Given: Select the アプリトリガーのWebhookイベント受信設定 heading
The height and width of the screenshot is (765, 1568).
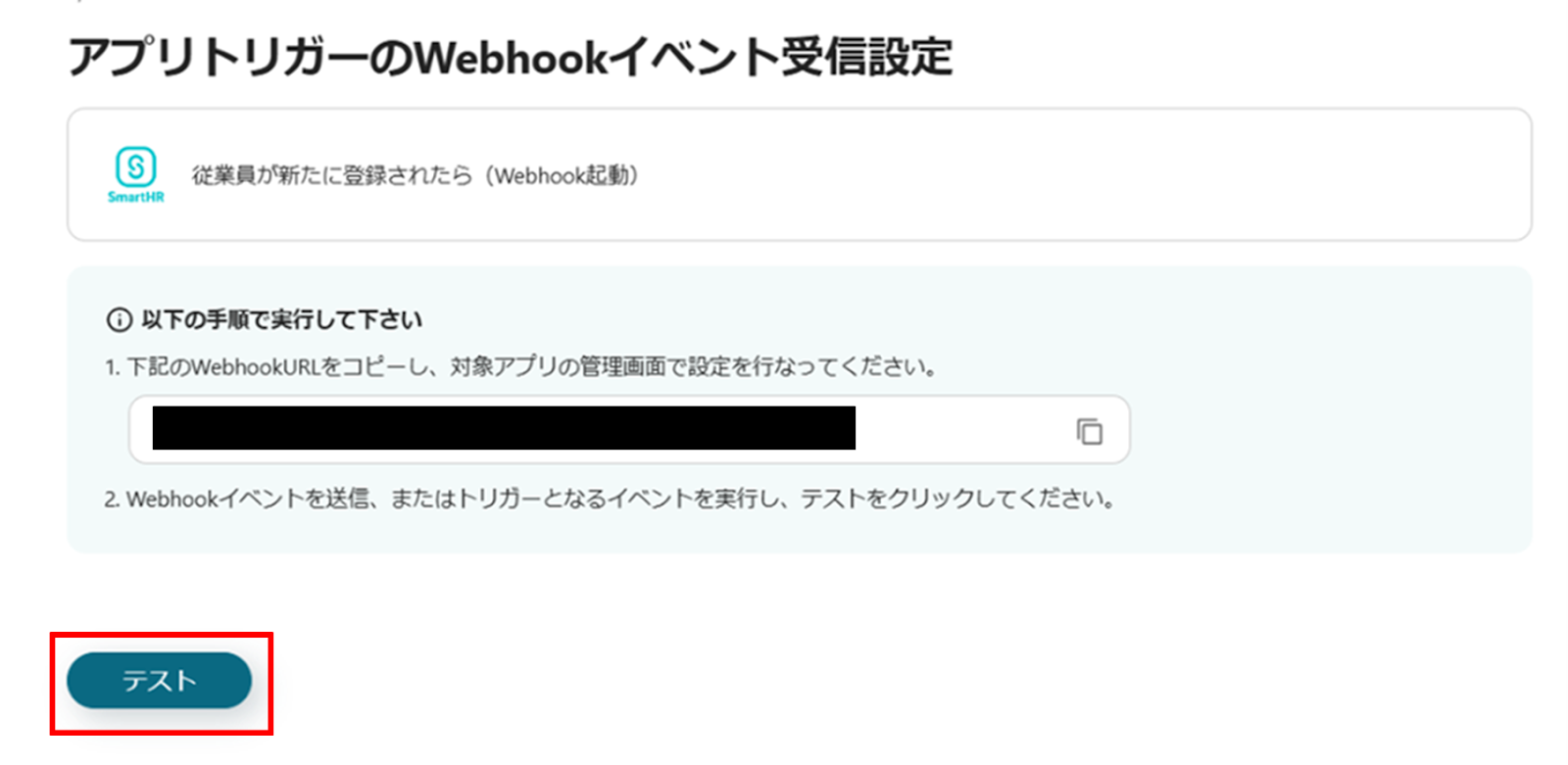Looking at the screenshot, I should 510,58.
